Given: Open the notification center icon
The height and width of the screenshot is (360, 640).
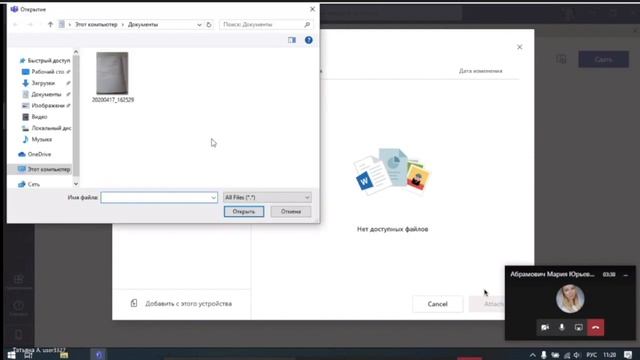Looking at the screenshot, I should [628, 355].
